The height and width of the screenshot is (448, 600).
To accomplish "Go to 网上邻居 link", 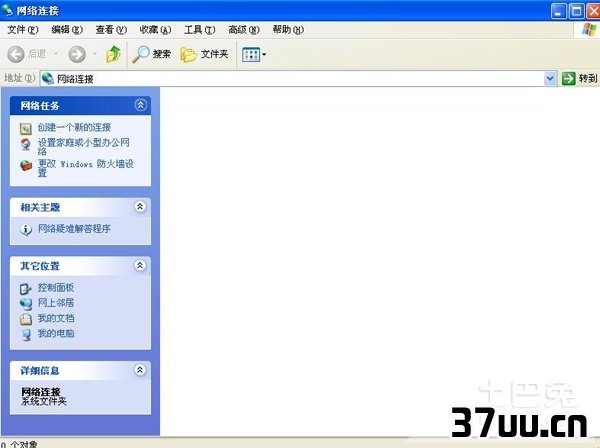I will click(x=56, y=303).
